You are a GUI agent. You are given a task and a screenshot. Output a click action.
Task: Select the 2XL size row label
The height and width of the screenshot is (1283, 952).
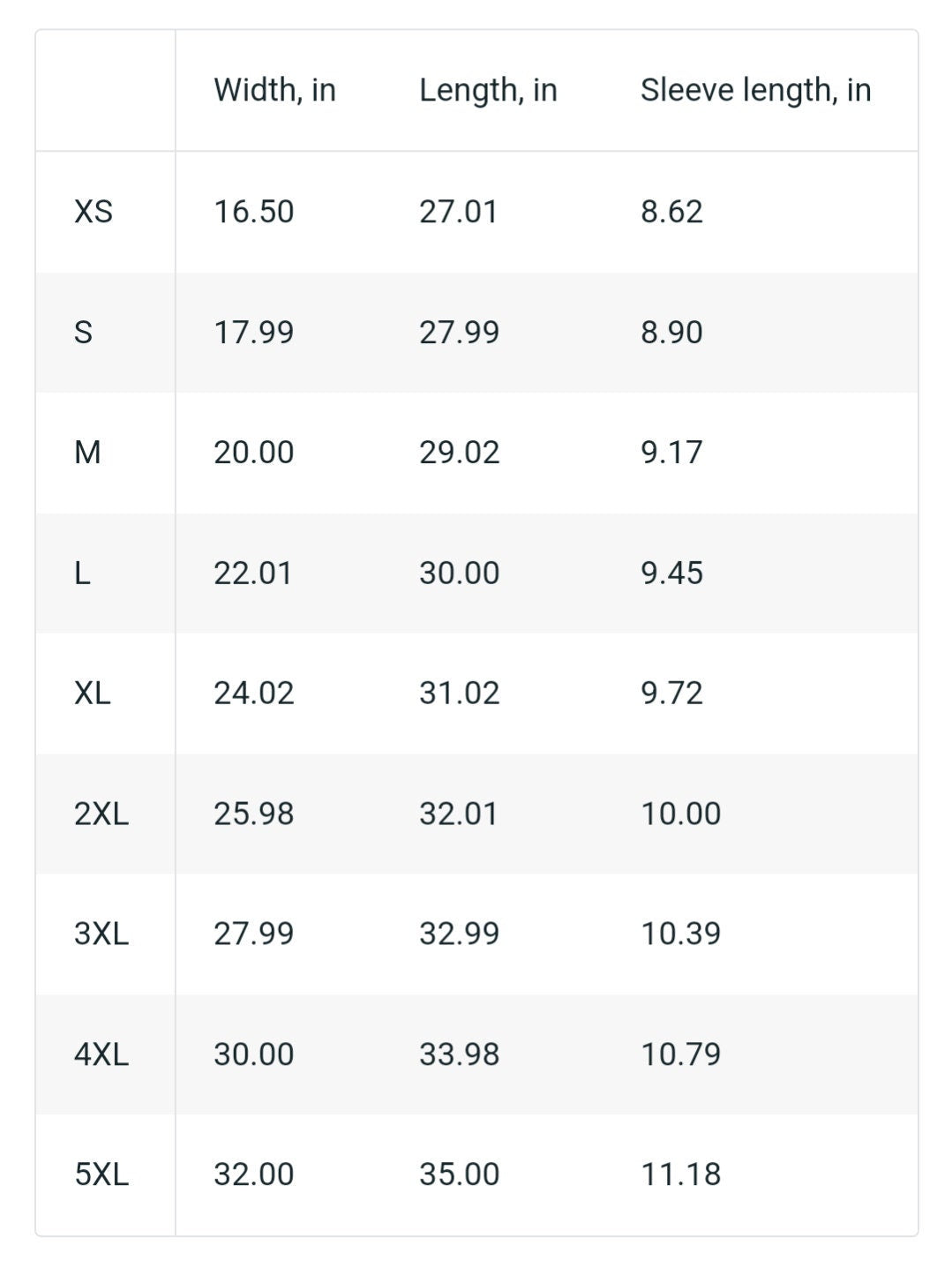101,814
